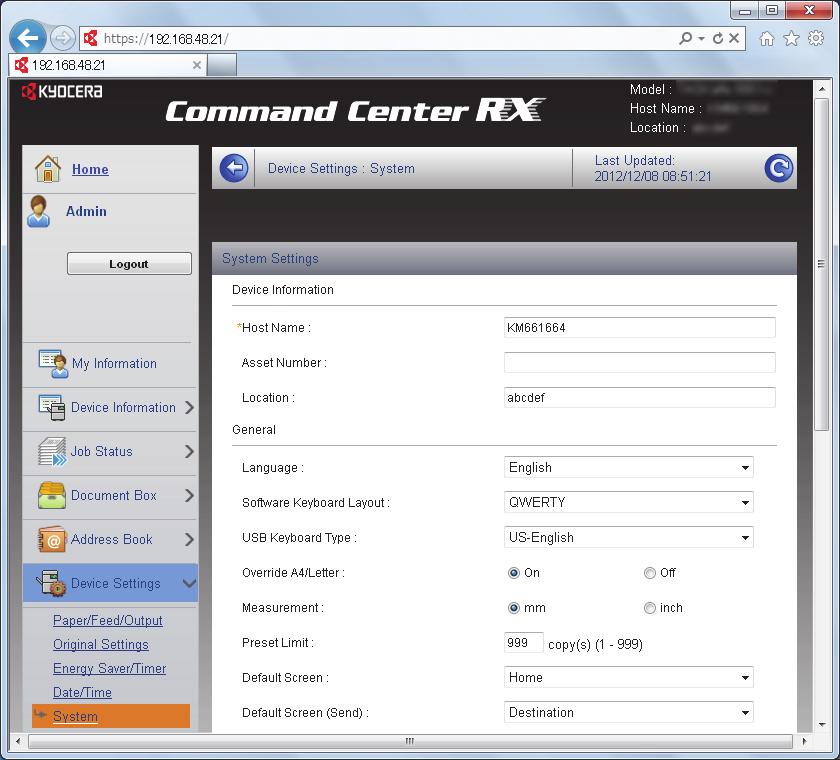Expand the Document Box chevron
Viewport: 840px width, 760px height.
(189, 495)
